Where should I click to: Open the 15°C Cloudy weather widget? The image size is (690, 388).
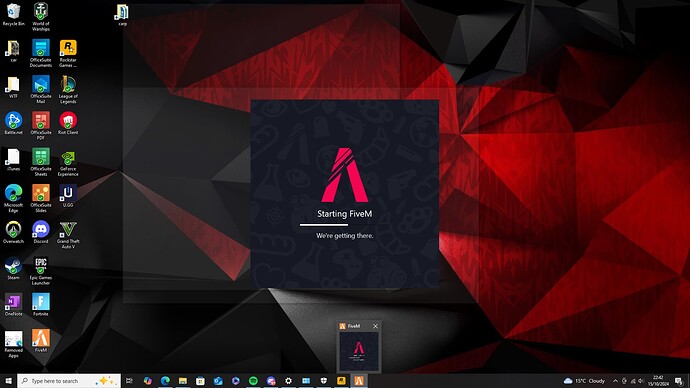(x=584, y=381)
